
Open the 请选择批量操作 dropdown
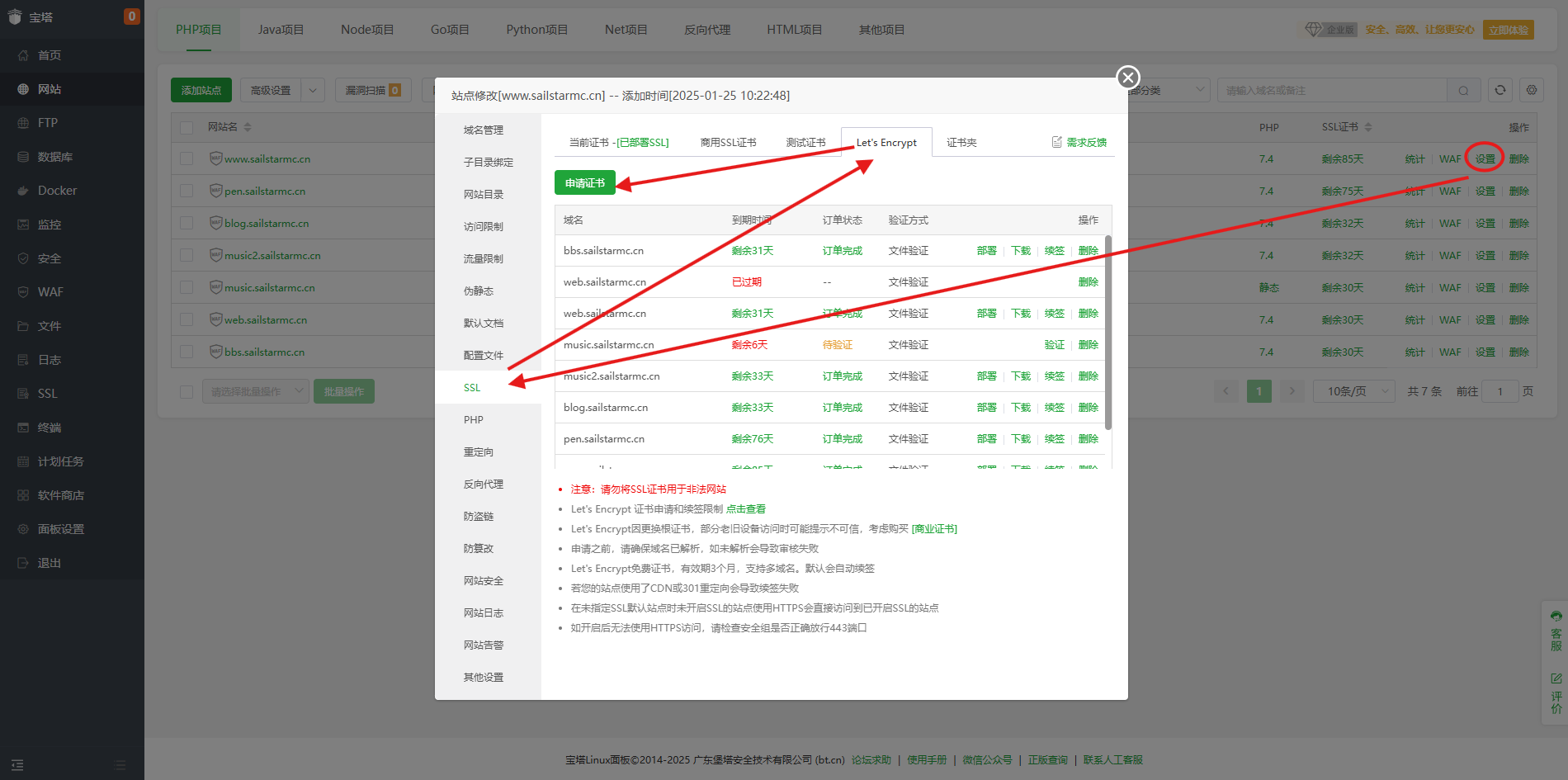256,391
